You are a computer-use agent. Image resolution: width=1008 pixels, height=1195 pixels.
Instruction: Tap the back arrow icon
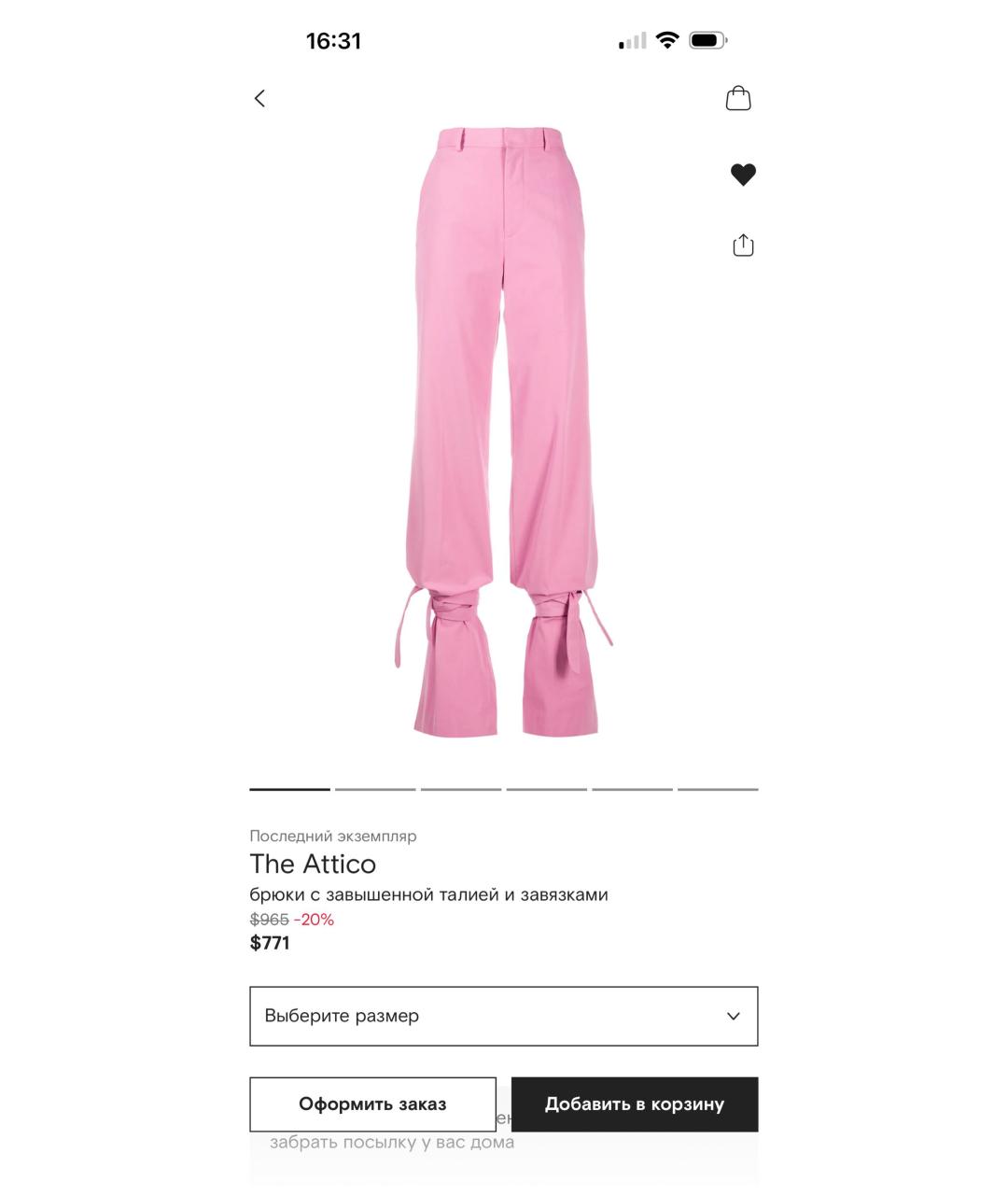[x=259, y=98]
